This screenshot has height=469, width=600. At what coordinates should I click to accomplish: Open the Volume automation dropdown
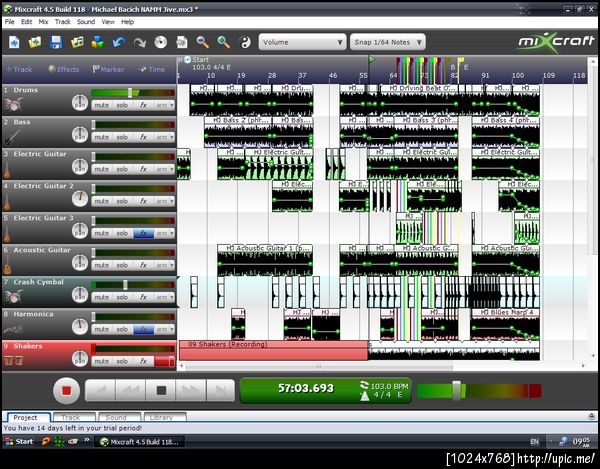pyautogui.click(x=302, y=42)
